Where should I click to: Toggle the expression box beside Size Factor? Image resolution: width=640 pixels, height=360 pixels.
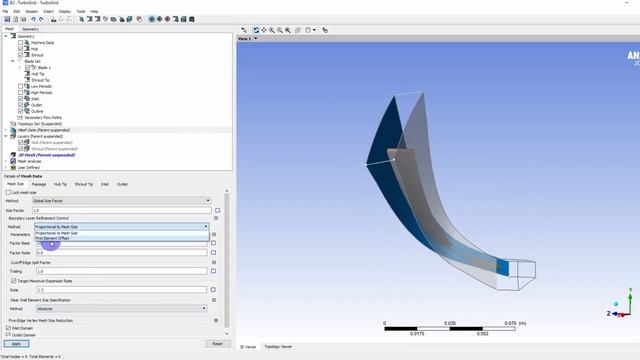tap(217, 210)
